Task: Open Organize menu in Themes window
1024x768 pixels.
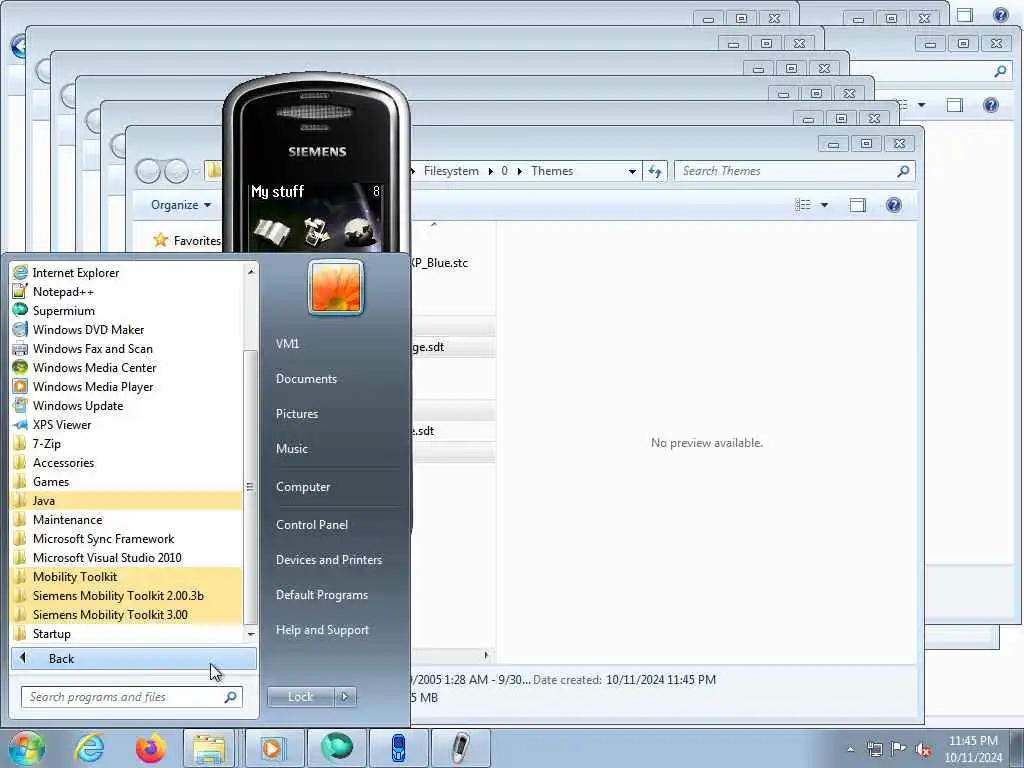Action: (x=181, y=205)
